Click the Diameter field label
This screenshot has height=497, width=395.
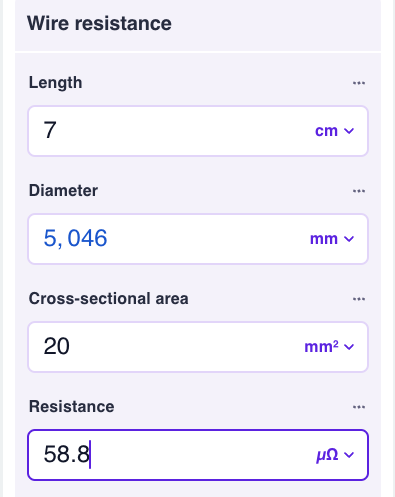63,191
